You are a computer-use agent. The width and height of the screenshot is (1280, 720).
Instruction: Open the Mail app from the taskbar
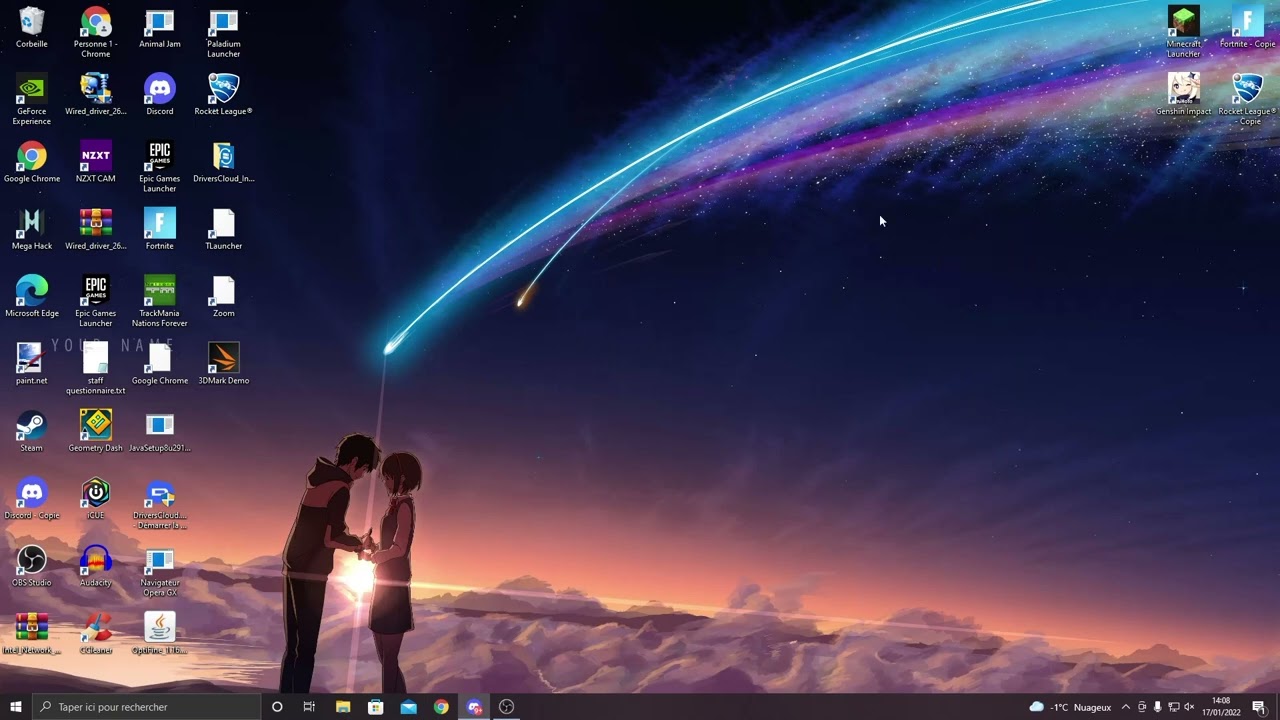(x=408, y=707)
